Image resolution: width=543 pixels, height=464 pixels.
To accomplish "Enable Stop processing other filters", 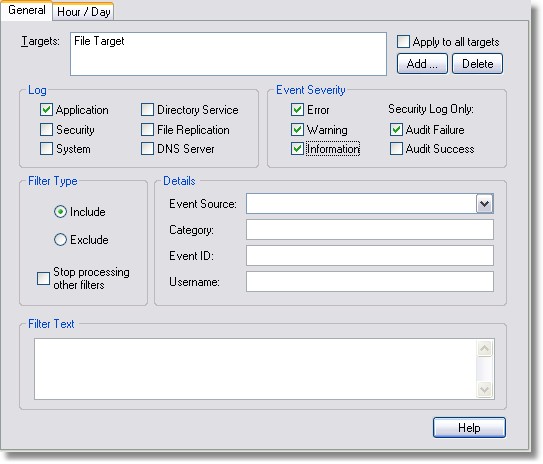I will 43,278.
